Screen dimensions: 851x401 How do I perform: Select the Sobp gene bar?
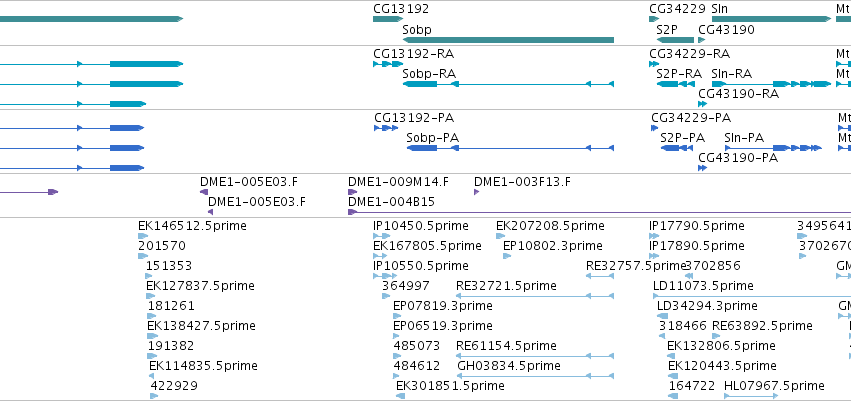(508, 40)
